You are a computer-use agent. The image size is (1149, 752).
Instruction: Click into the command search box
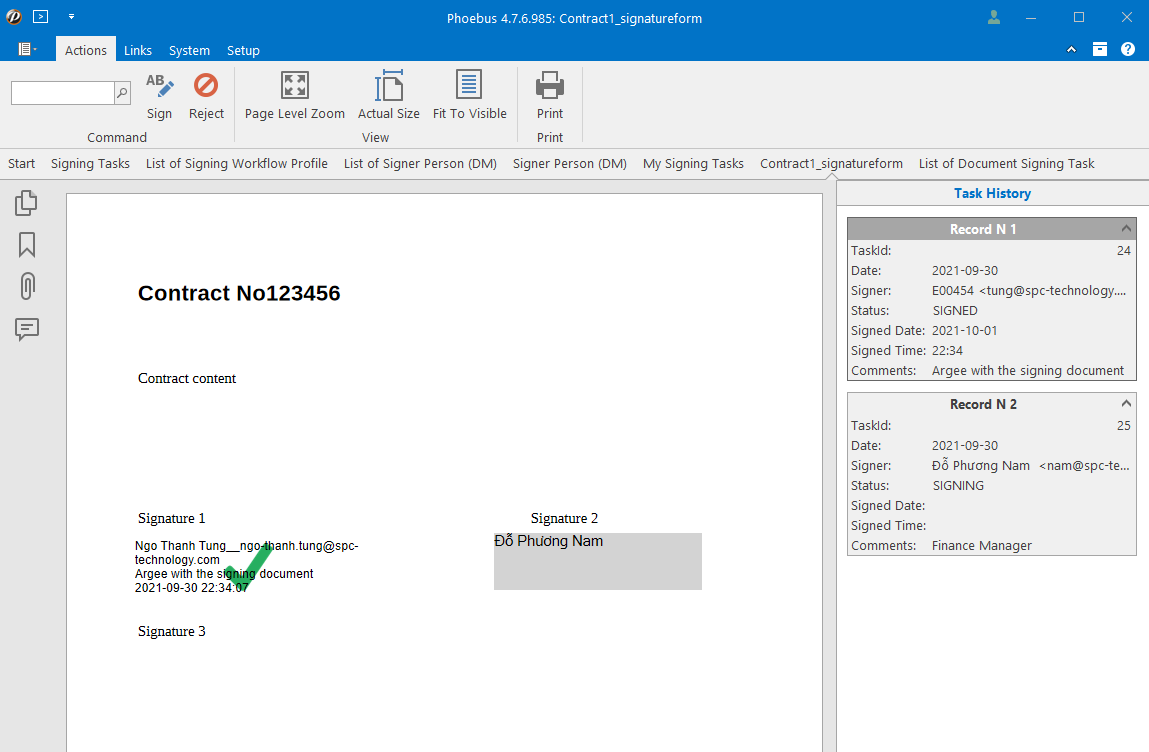pos(62,93)
